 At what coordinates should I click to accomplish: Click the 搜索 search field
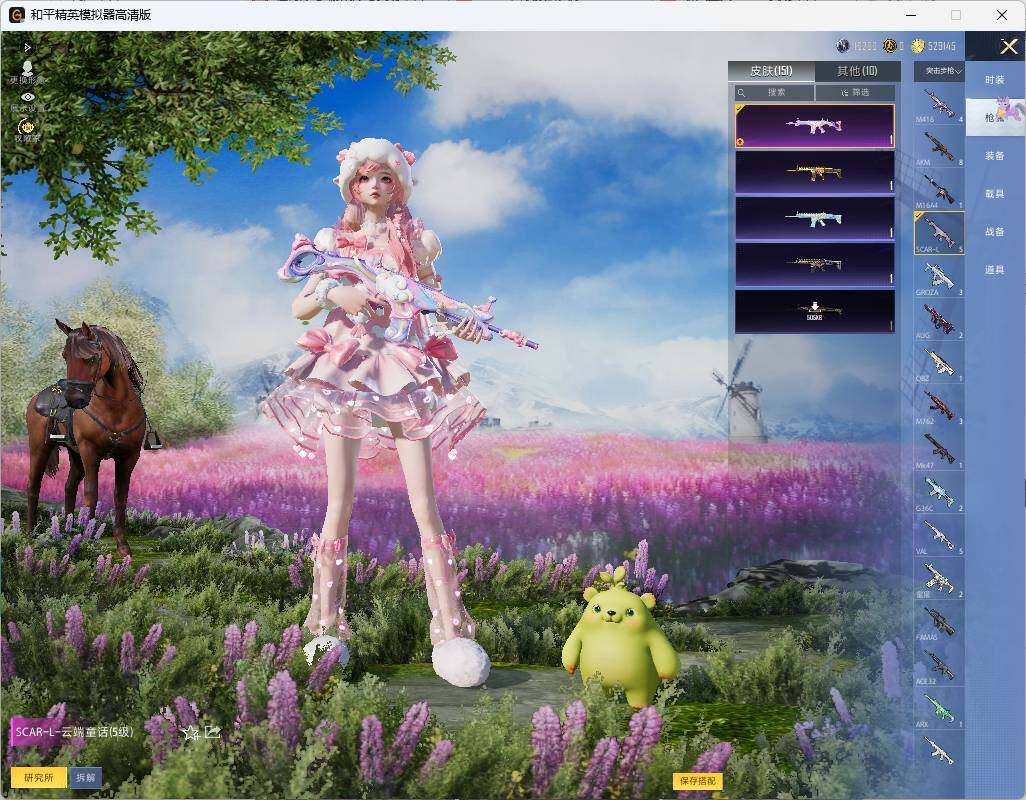775,93
